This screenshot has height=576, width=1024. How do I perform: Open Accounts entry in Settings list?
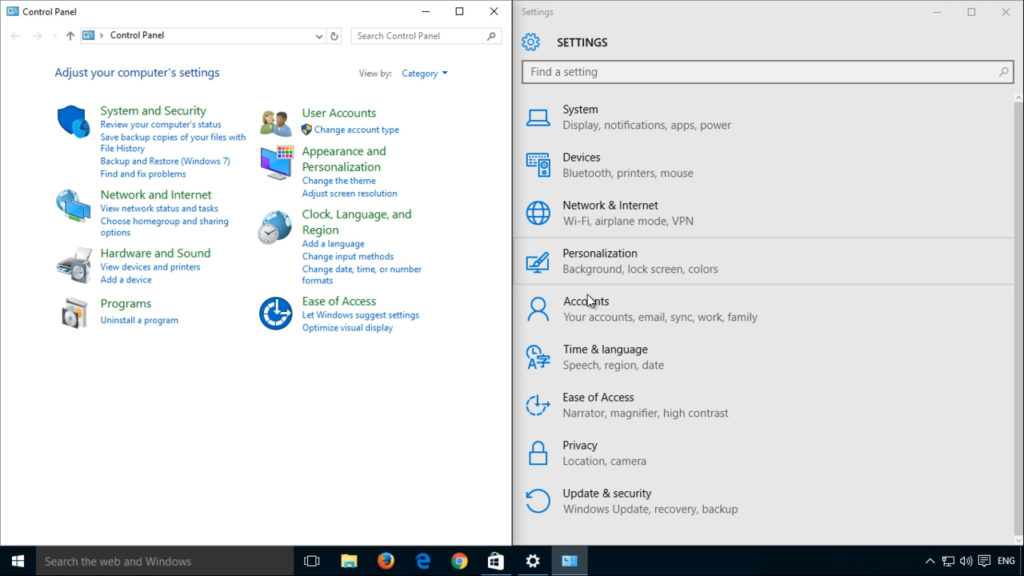point(764,309)
